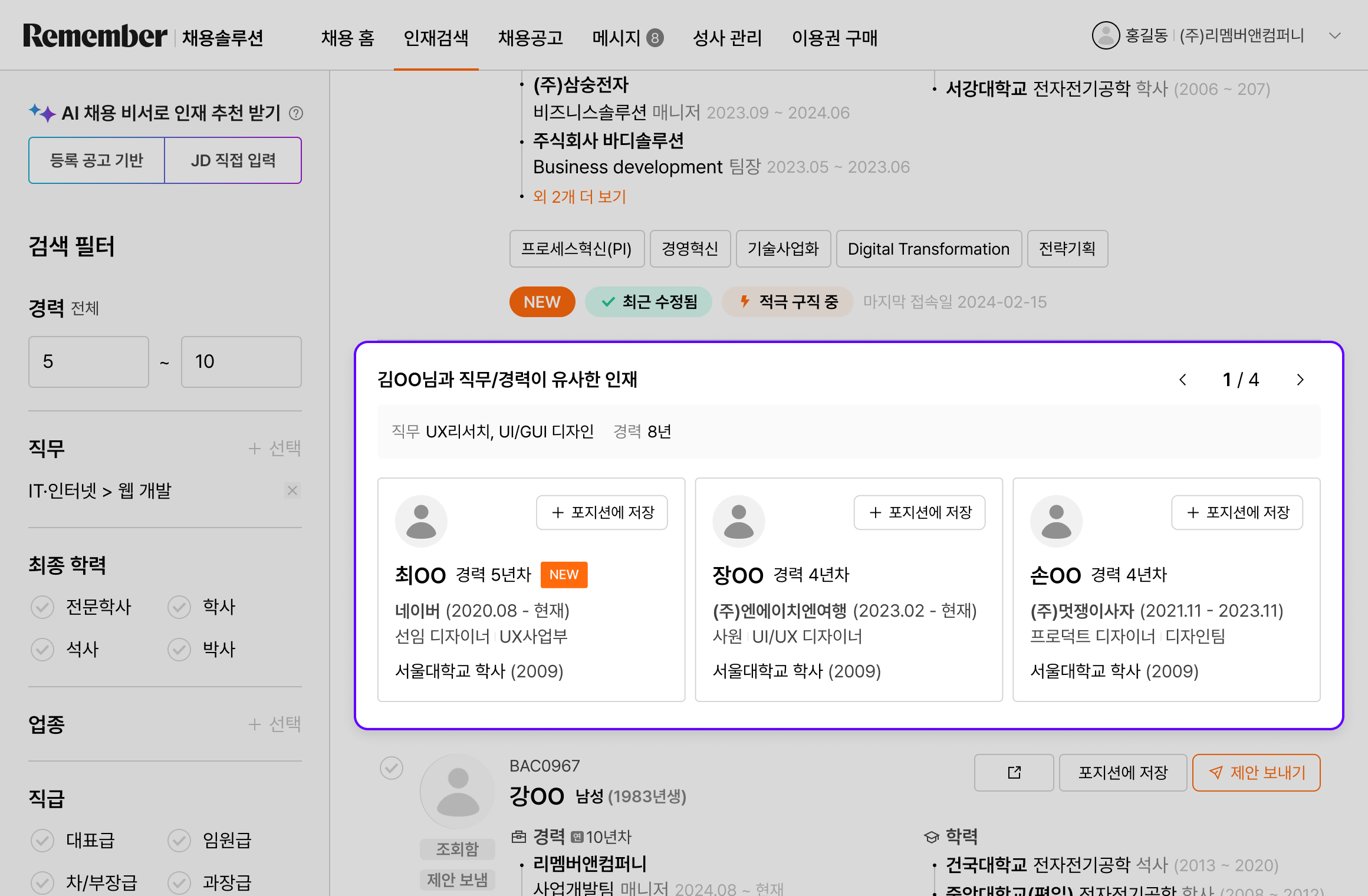Screen dimensions: 1368x896
Task: Select the 강OO candidate checkbox
Action: [x=392, y=767]
